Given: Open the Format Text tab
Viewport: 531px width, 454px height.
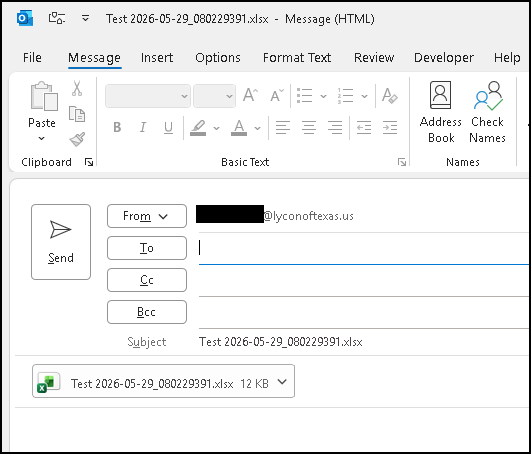Looking at the screenshot, I should pyautogui.click(x=297, y=58).
